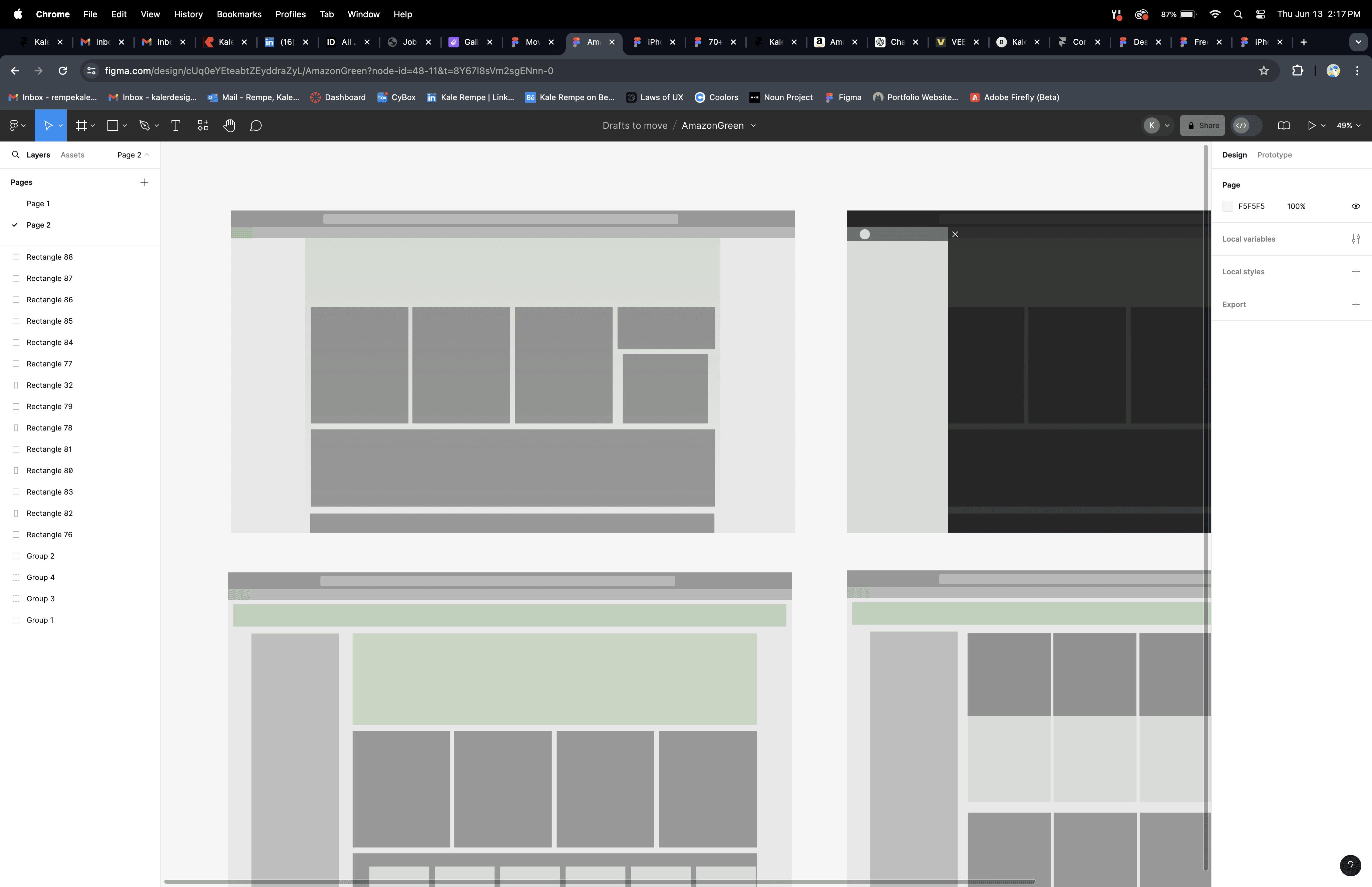Click the Share button
The width and height of the screenshot is (1372, 887).
tap(1202, 125)
